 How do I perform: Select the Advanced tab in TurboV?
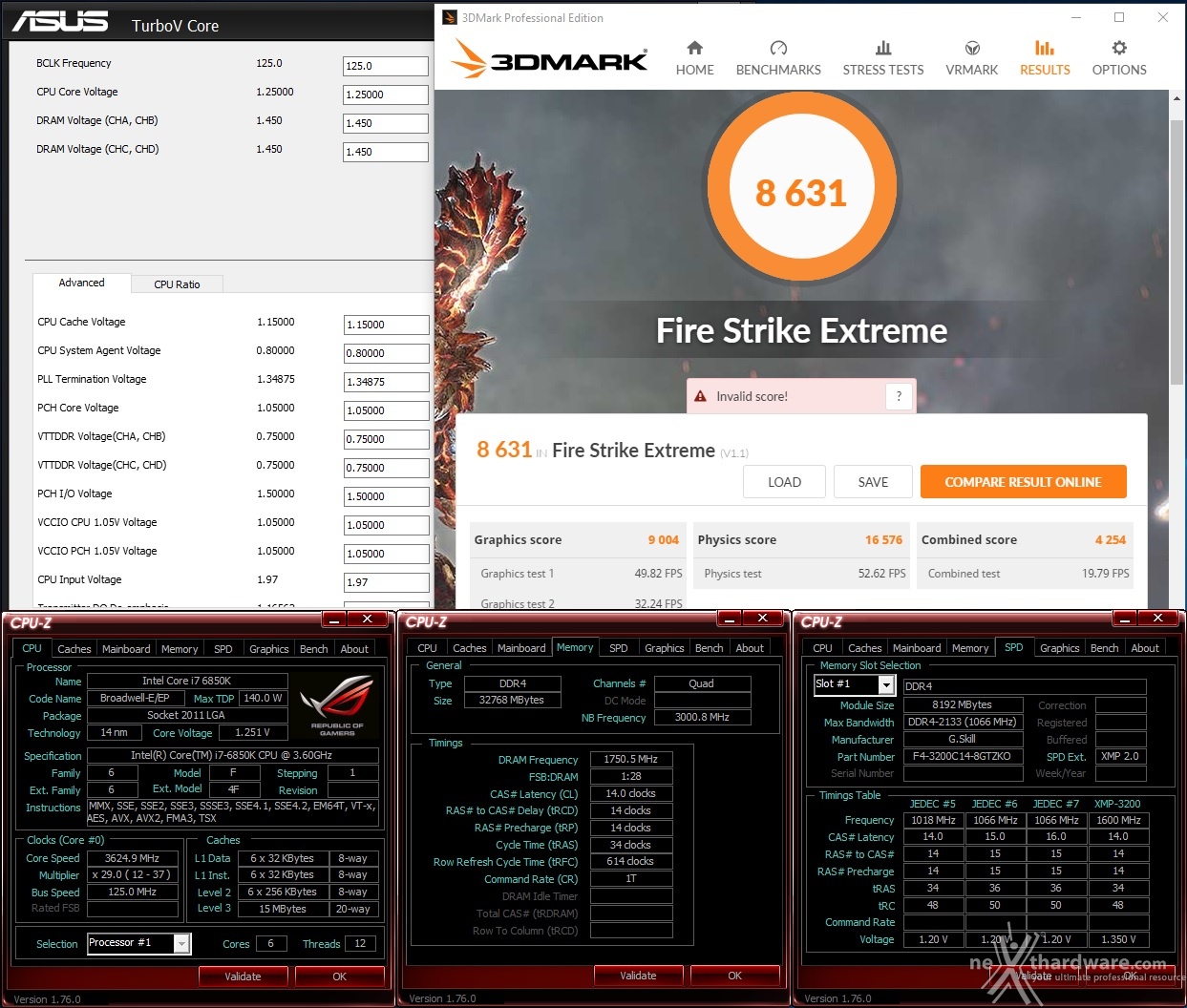pyautogui.click(x=82, y=283)
